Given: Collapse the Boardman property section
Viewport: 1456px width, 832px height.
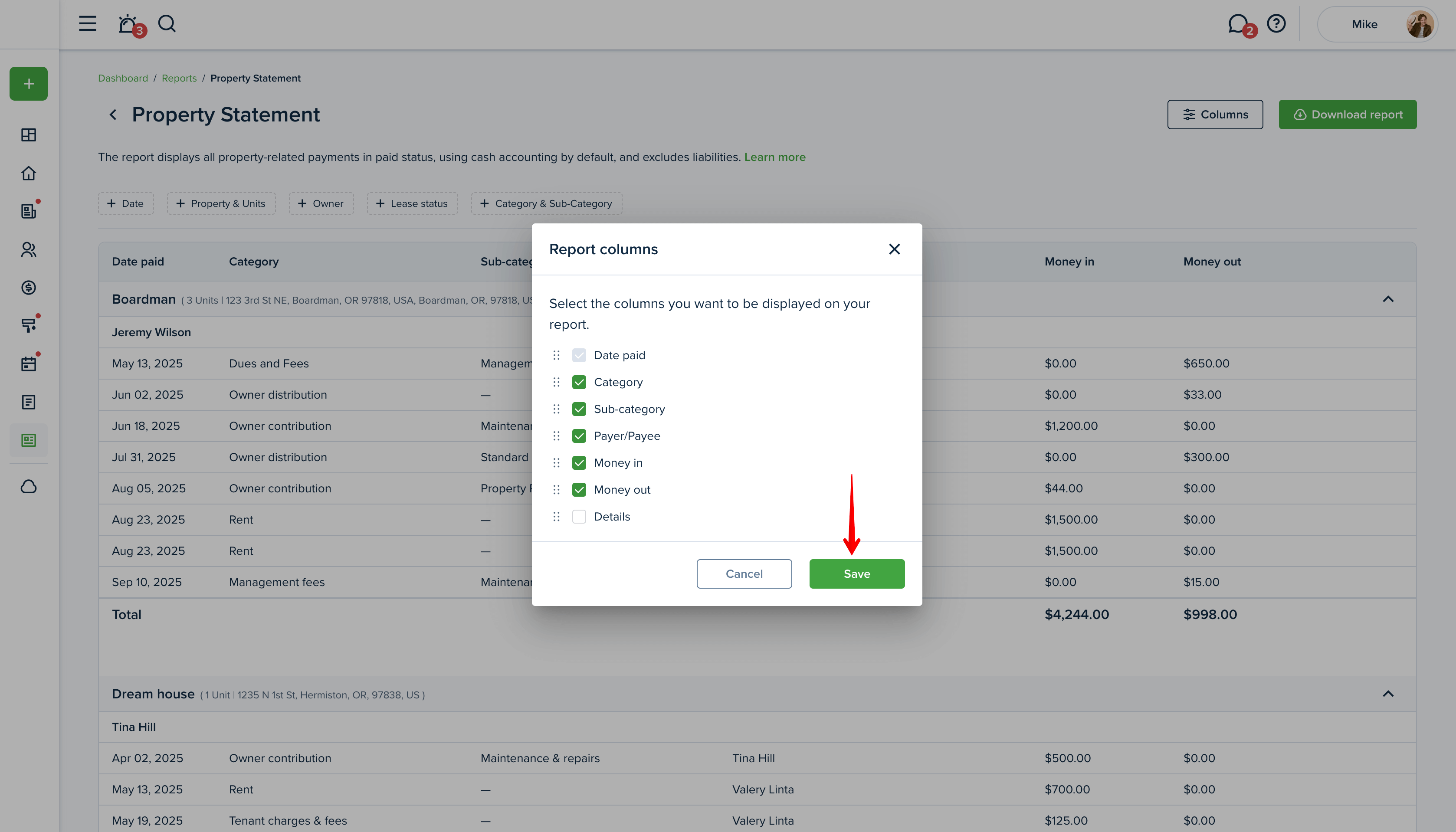Looking at the screenshot, I should pos(1388,299).
